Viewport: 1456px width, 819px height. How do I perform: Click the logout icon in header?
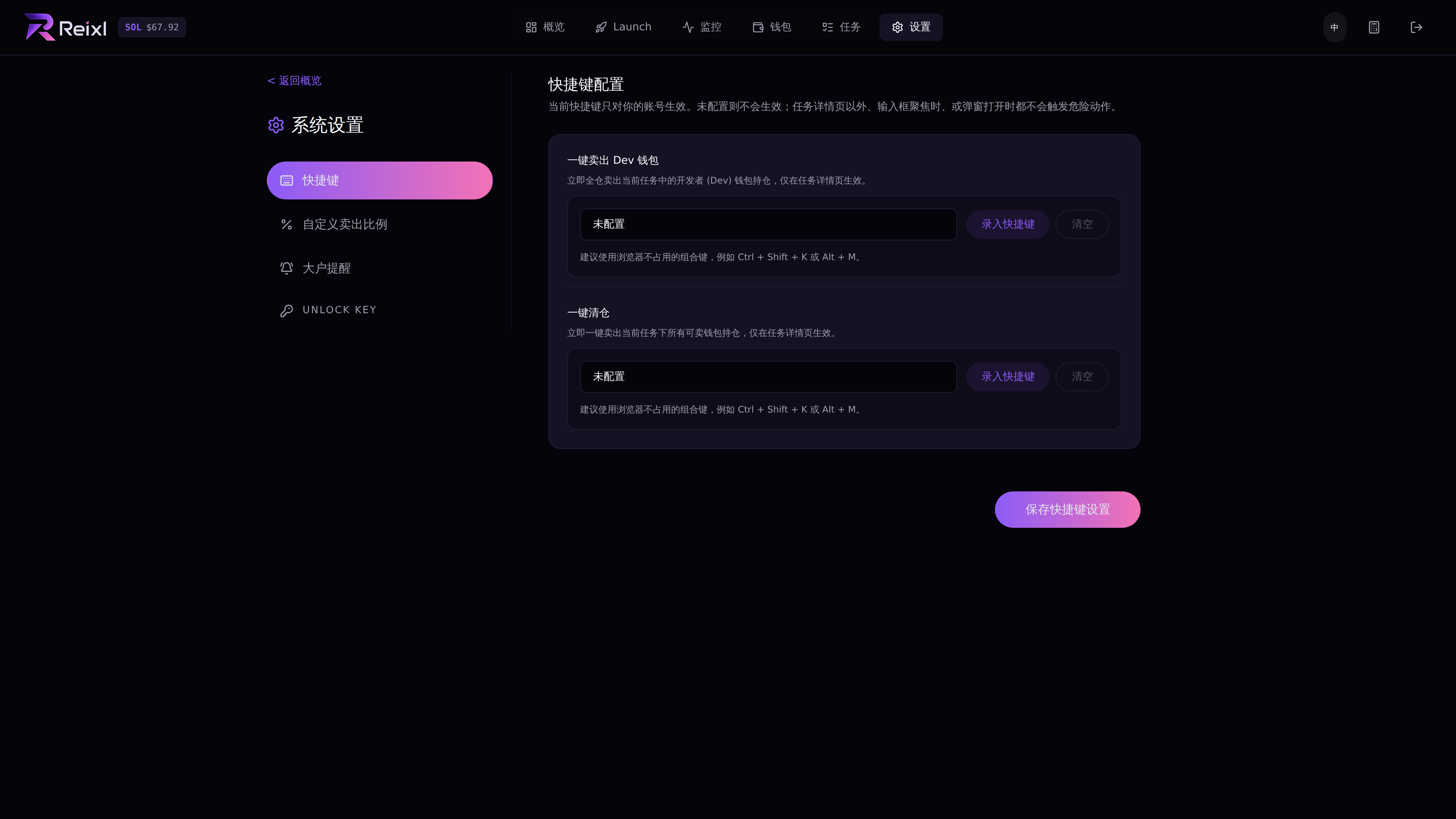tap(1417, 27)
